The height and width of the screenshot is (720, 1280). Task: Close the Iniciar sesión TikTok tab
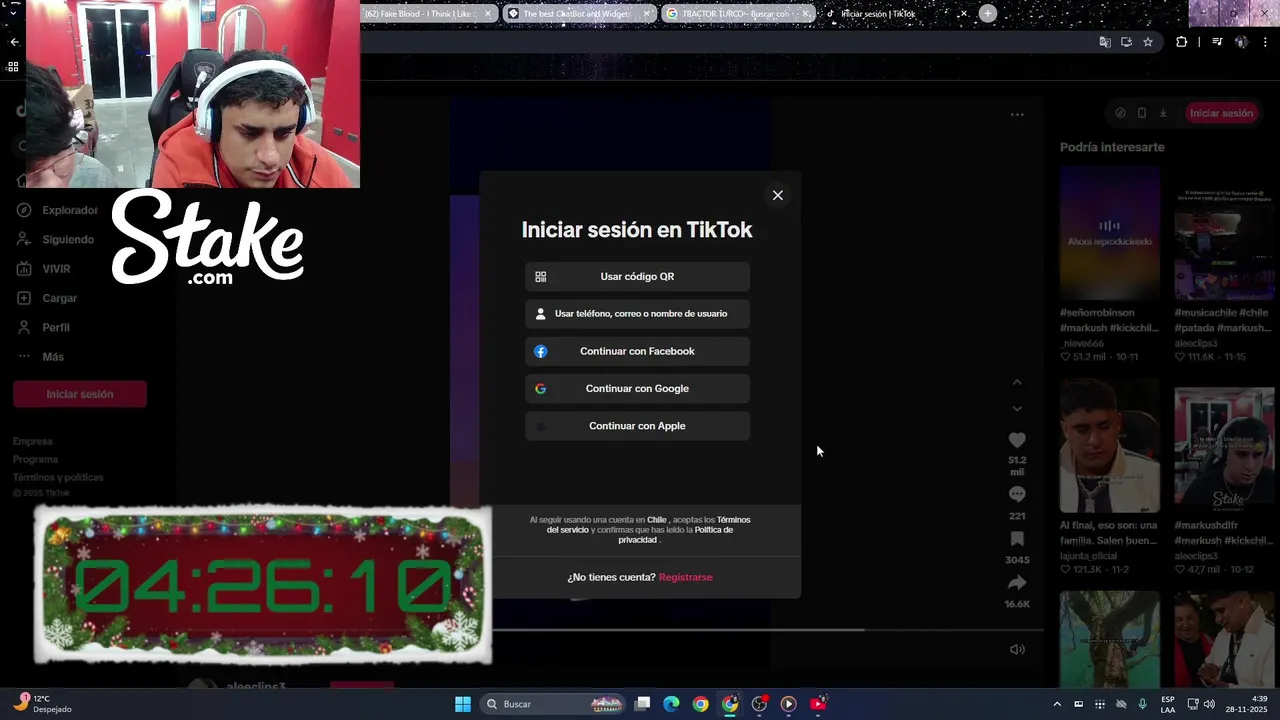(964, 14)
